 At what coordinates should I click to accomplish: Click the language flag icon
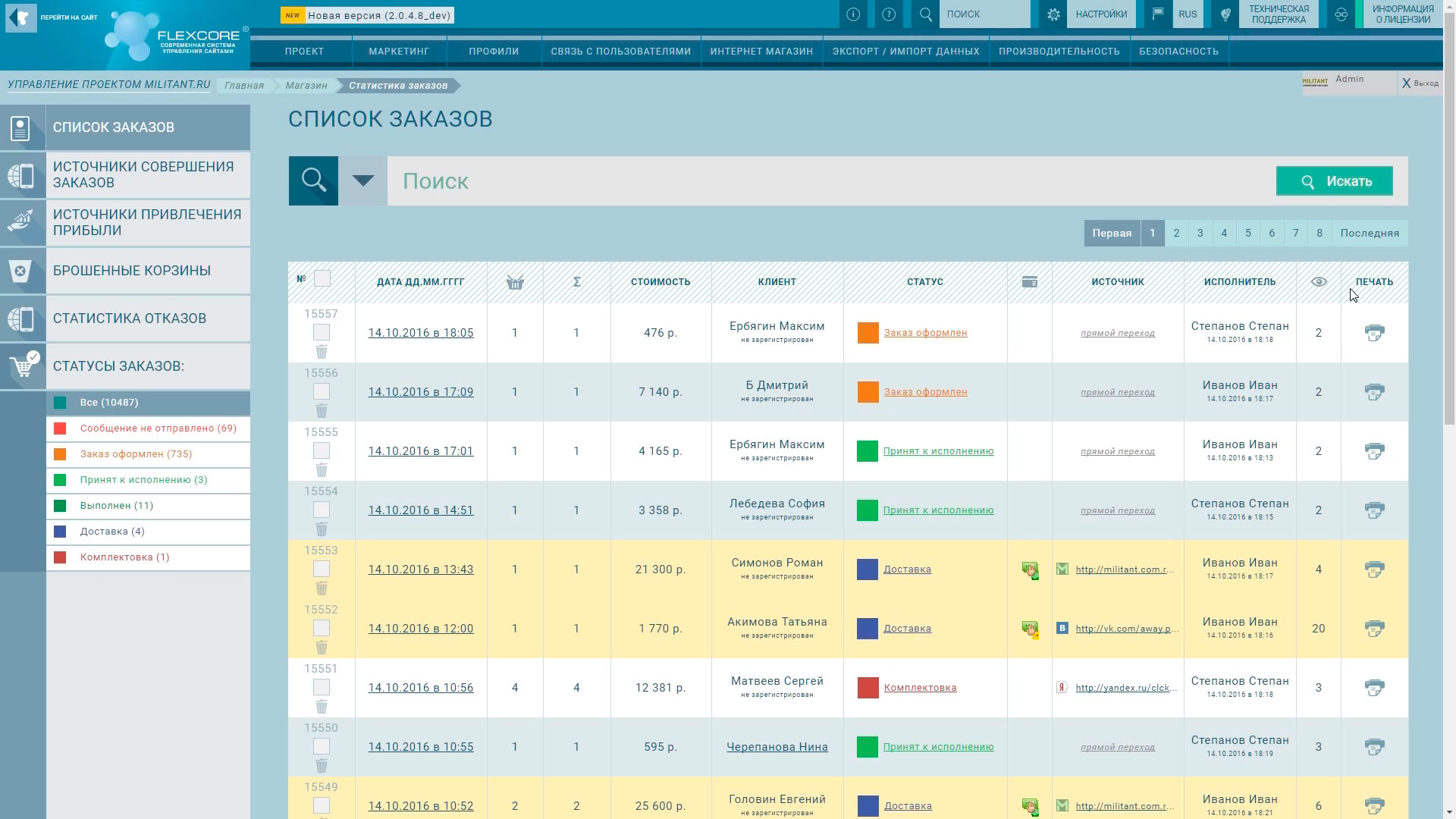(x=1157, y=14)
